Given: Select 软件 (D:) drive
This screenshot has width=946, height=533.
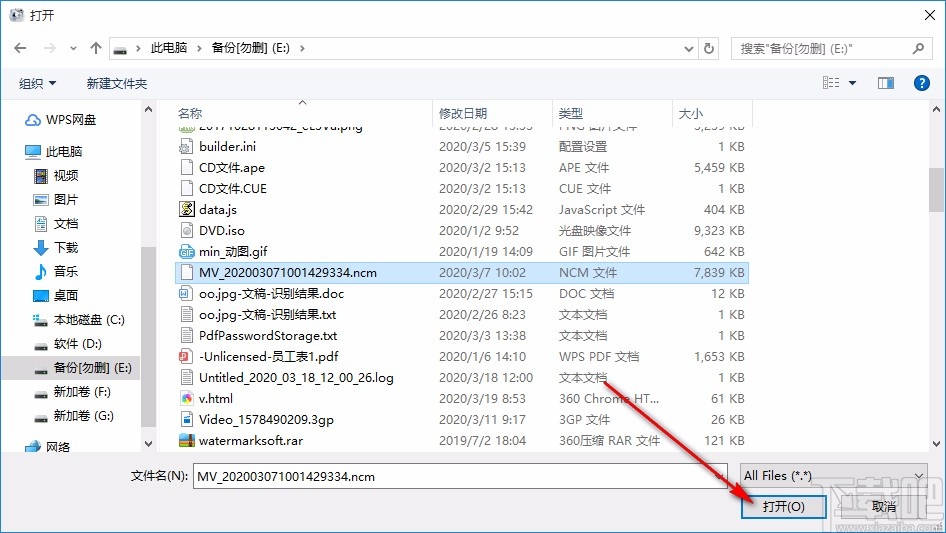Looking at the screenshot, I should coord(68,343).
